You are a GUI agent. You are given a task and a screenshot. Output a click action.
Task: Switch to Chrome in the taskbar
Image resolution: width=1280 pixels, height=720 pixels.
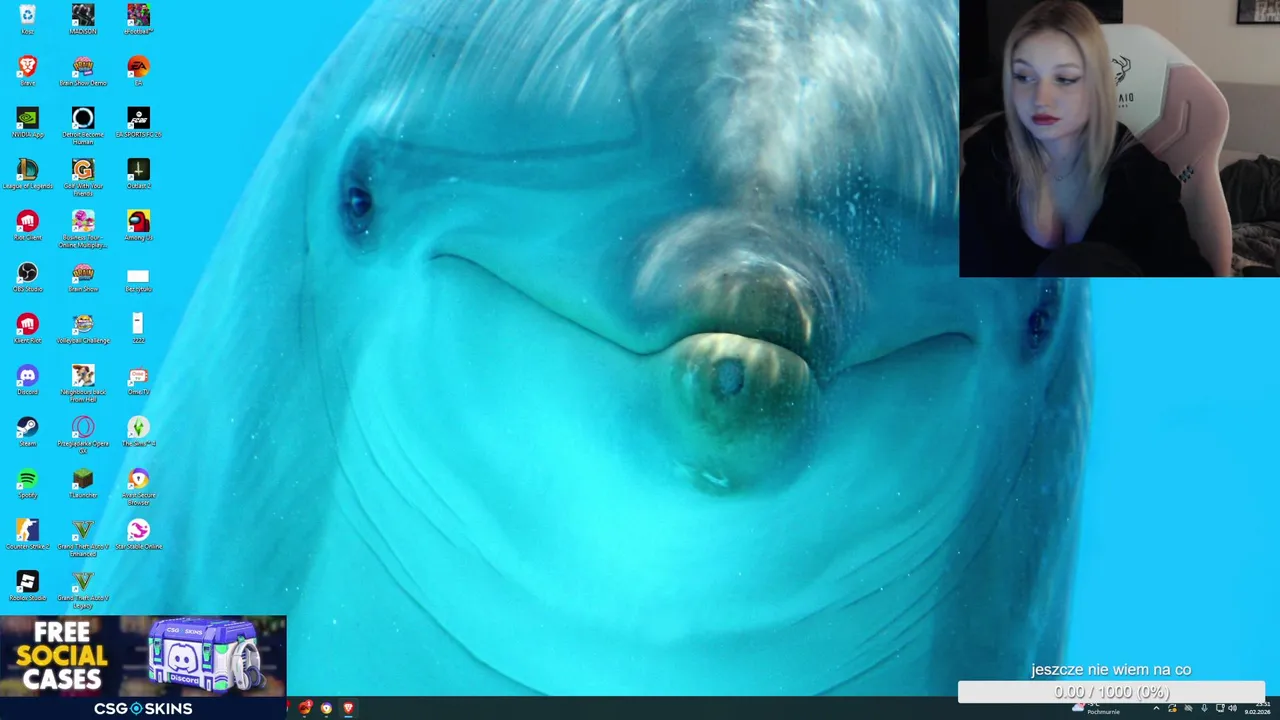[326, 708]
